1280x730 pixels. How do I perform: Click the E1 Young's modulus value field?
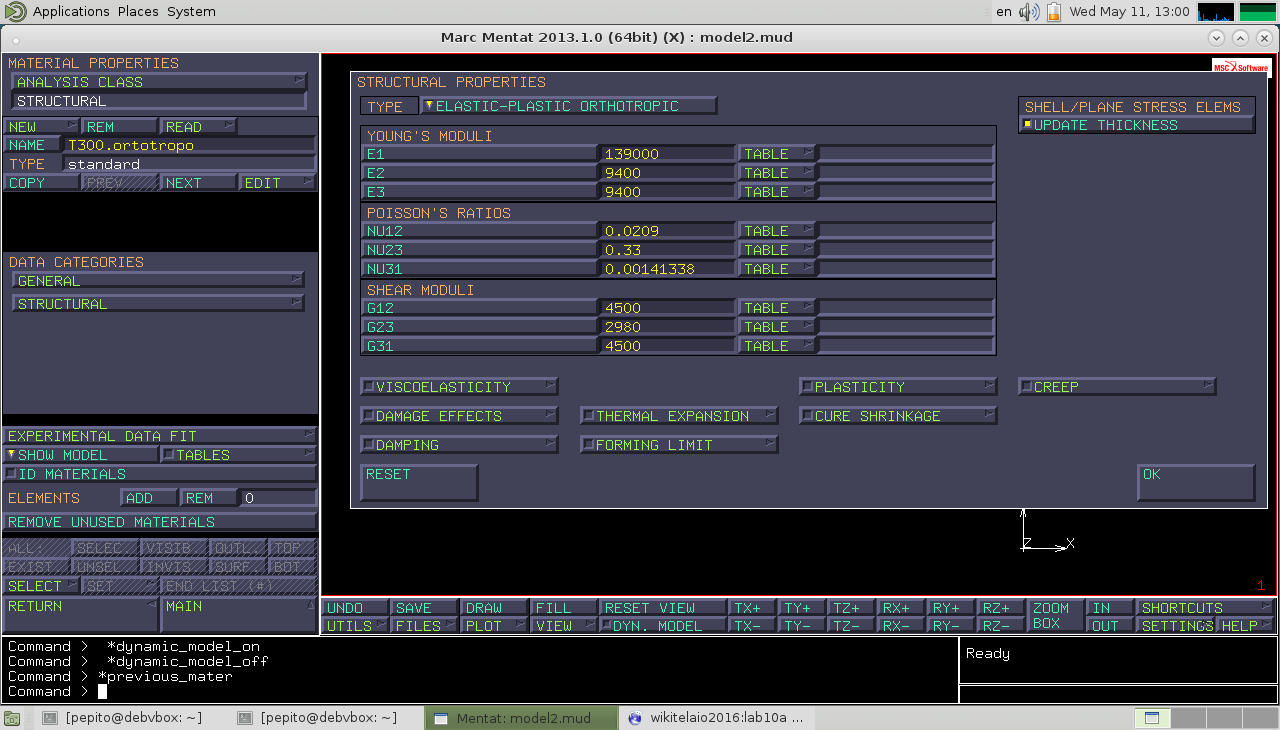coord(667,154)
